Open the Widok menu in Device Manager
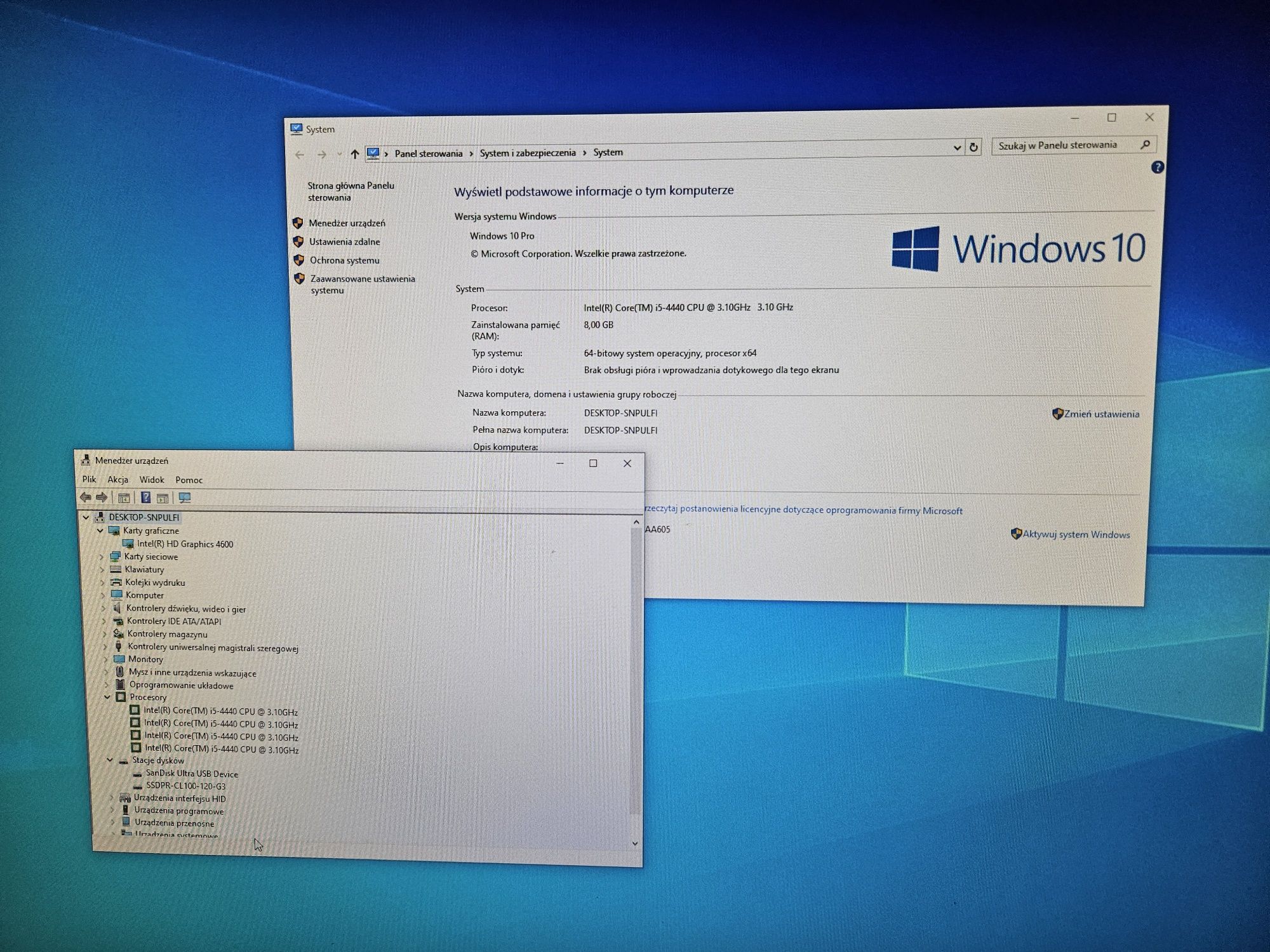Screen dimensions: 1270x952 click(x=152, y=480)
